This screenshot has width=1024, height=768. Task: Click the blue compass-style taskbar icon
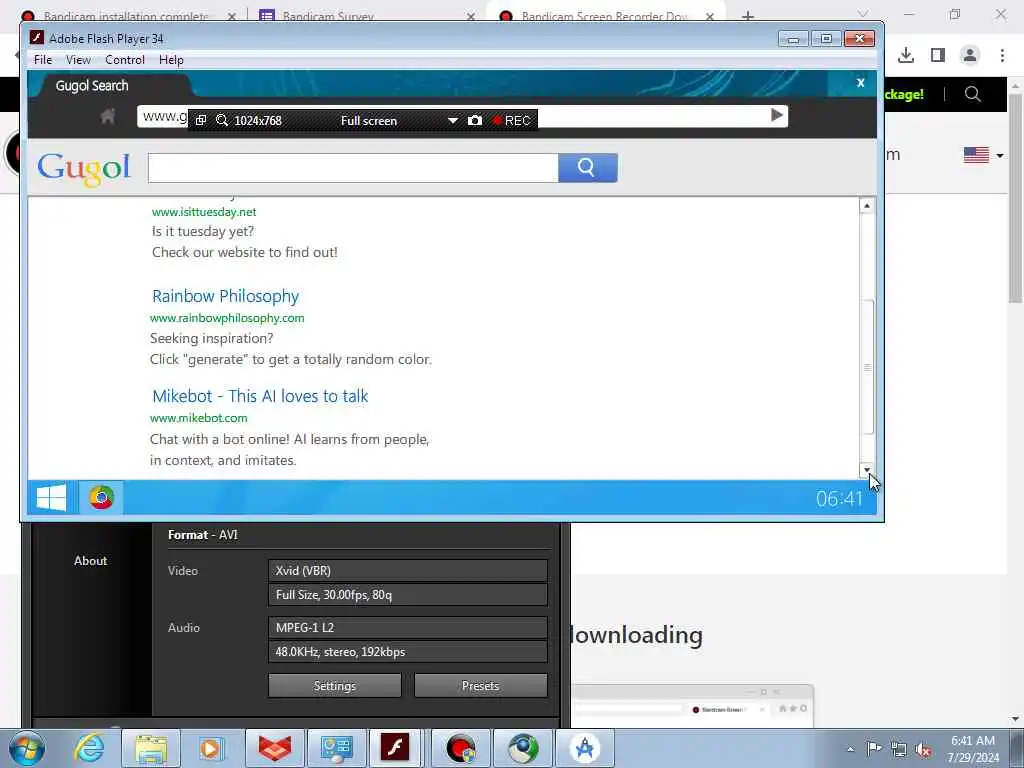pos(585,748)
